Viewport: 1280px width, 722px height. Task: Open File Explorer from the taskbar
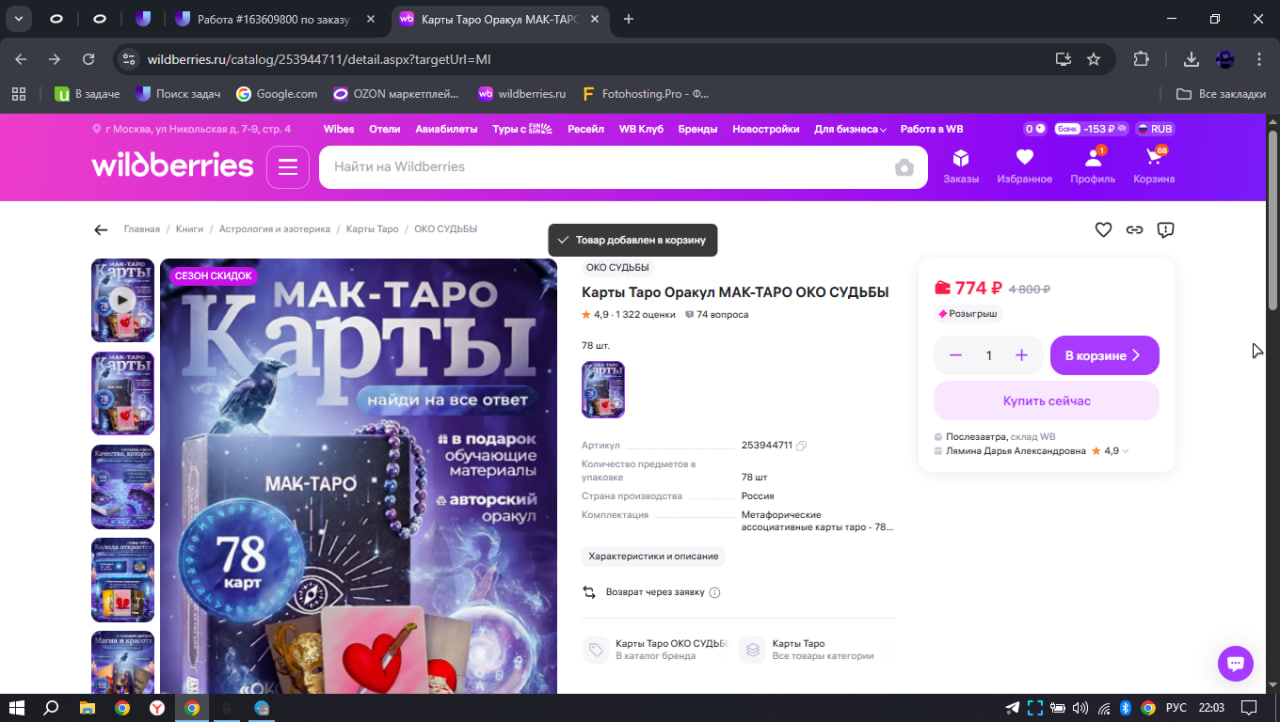87,708
